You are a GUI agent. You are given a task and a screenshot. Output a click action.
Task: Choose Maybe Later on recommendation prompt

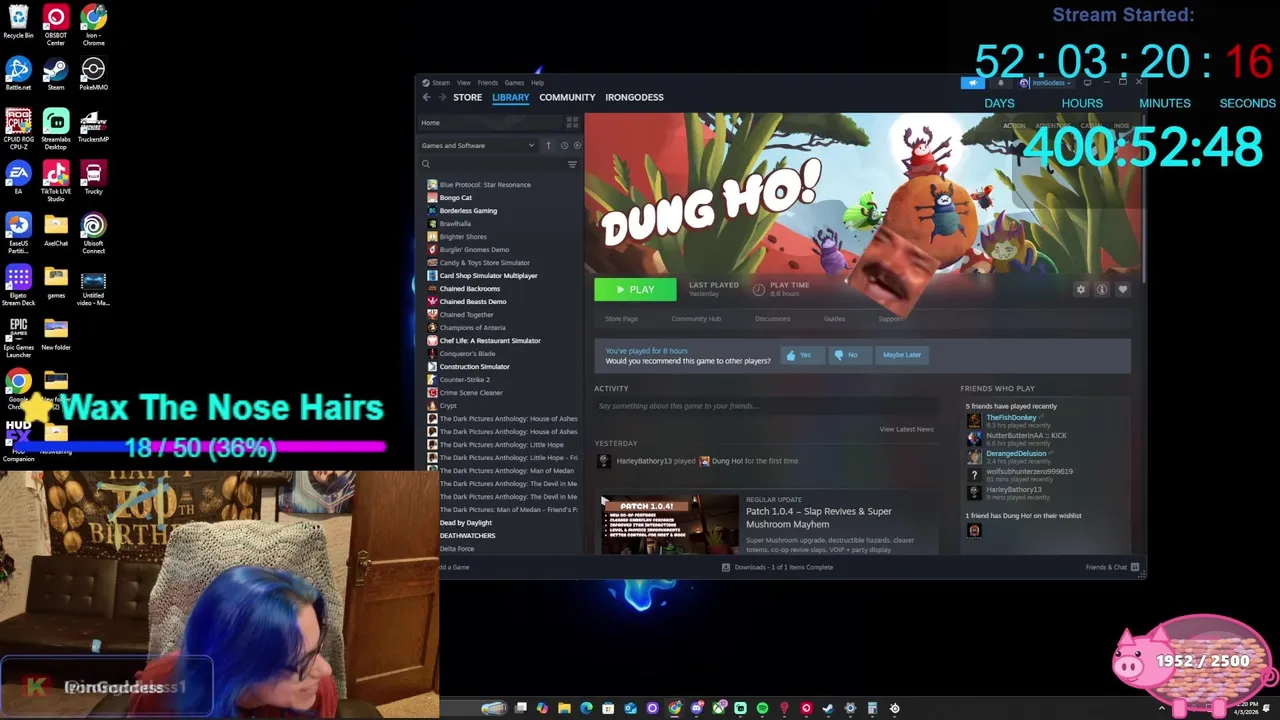click(x=902, y=355)
